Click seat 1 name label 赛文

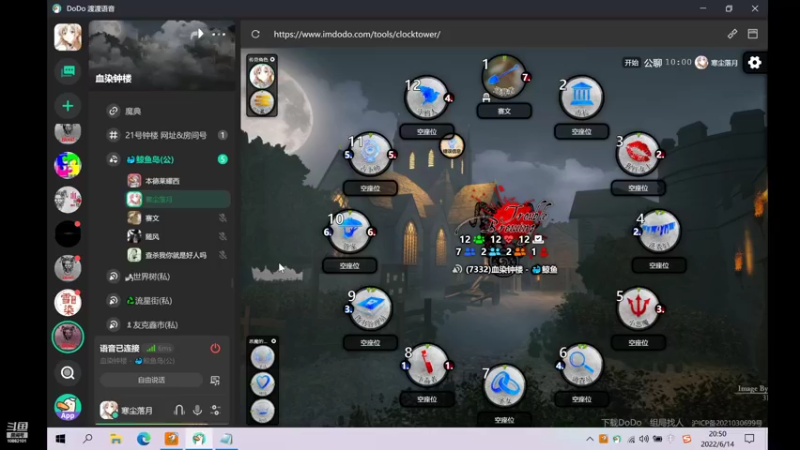click(504, 111)
